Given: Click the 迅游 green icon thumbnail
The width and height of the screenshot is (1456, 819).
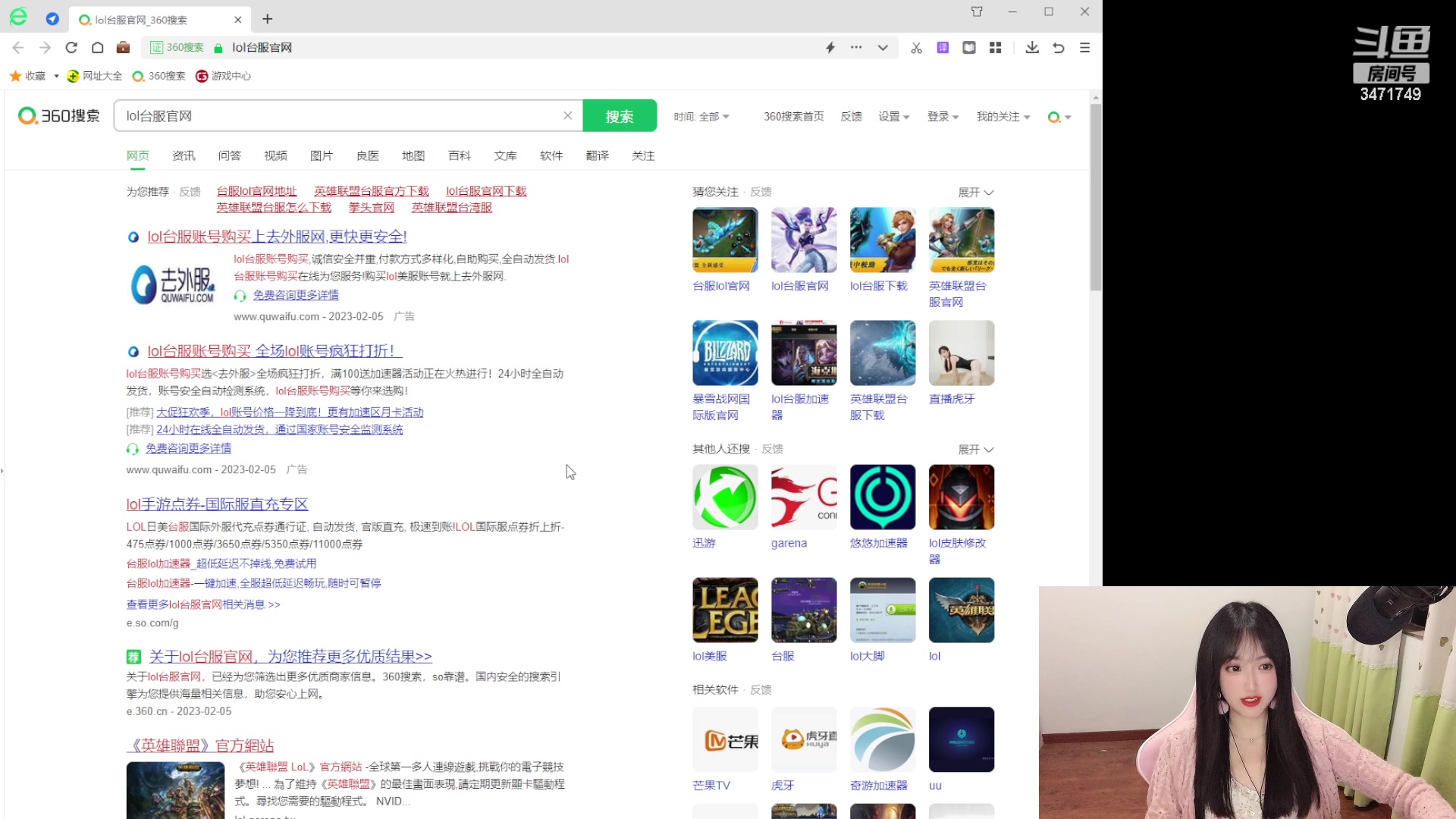Looking at the screenshot, I should click(725, 497).
